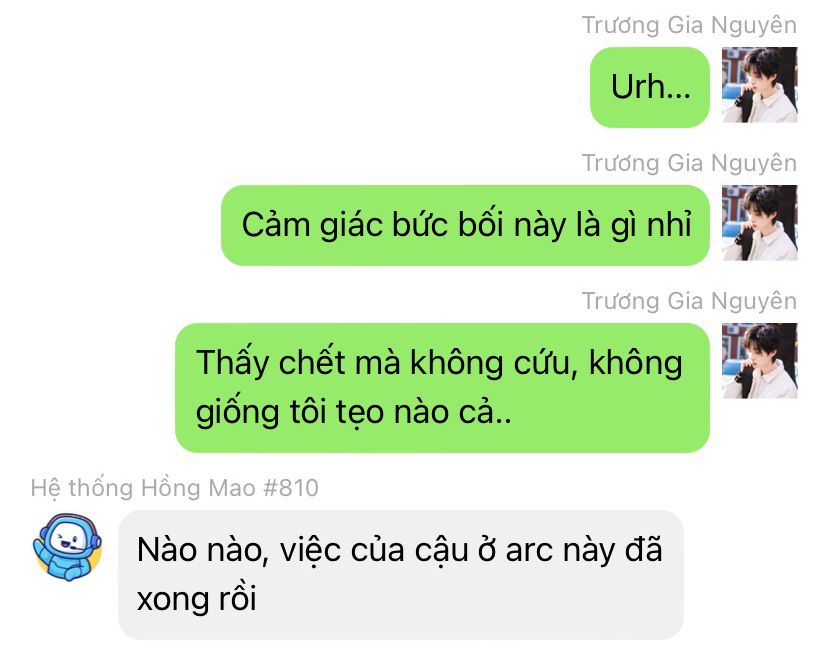Click 'xong rồi' on the bot reply's second line
828x651 pixels.
[x=196, y=599]
